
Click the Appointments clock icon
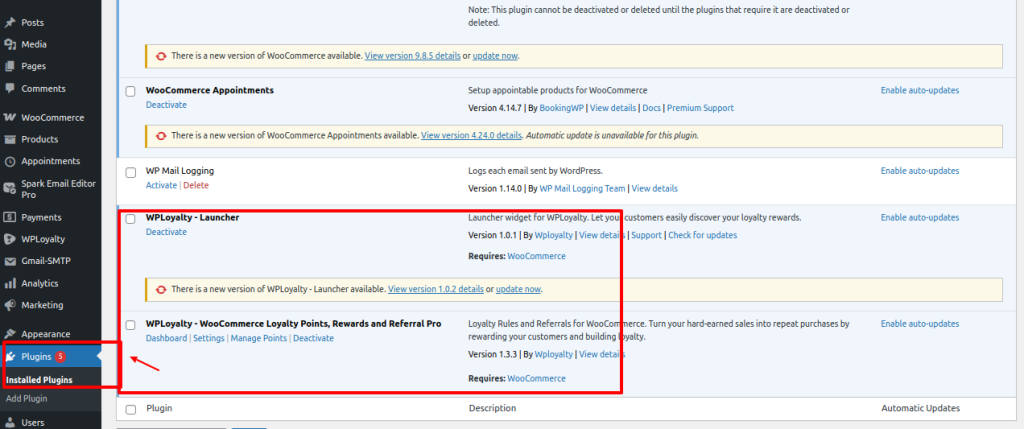tap(10, 161)
